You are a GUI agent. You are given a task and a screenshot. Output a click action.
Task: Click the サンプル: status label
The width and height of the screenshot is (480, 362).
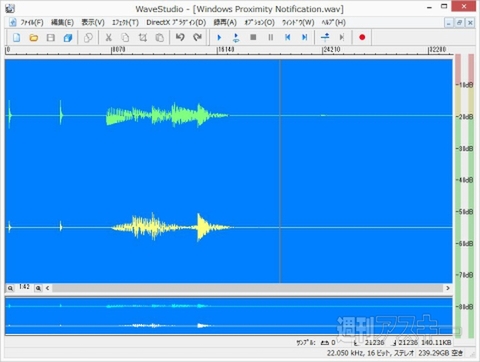pyautogui.click(x=306, y=343)
